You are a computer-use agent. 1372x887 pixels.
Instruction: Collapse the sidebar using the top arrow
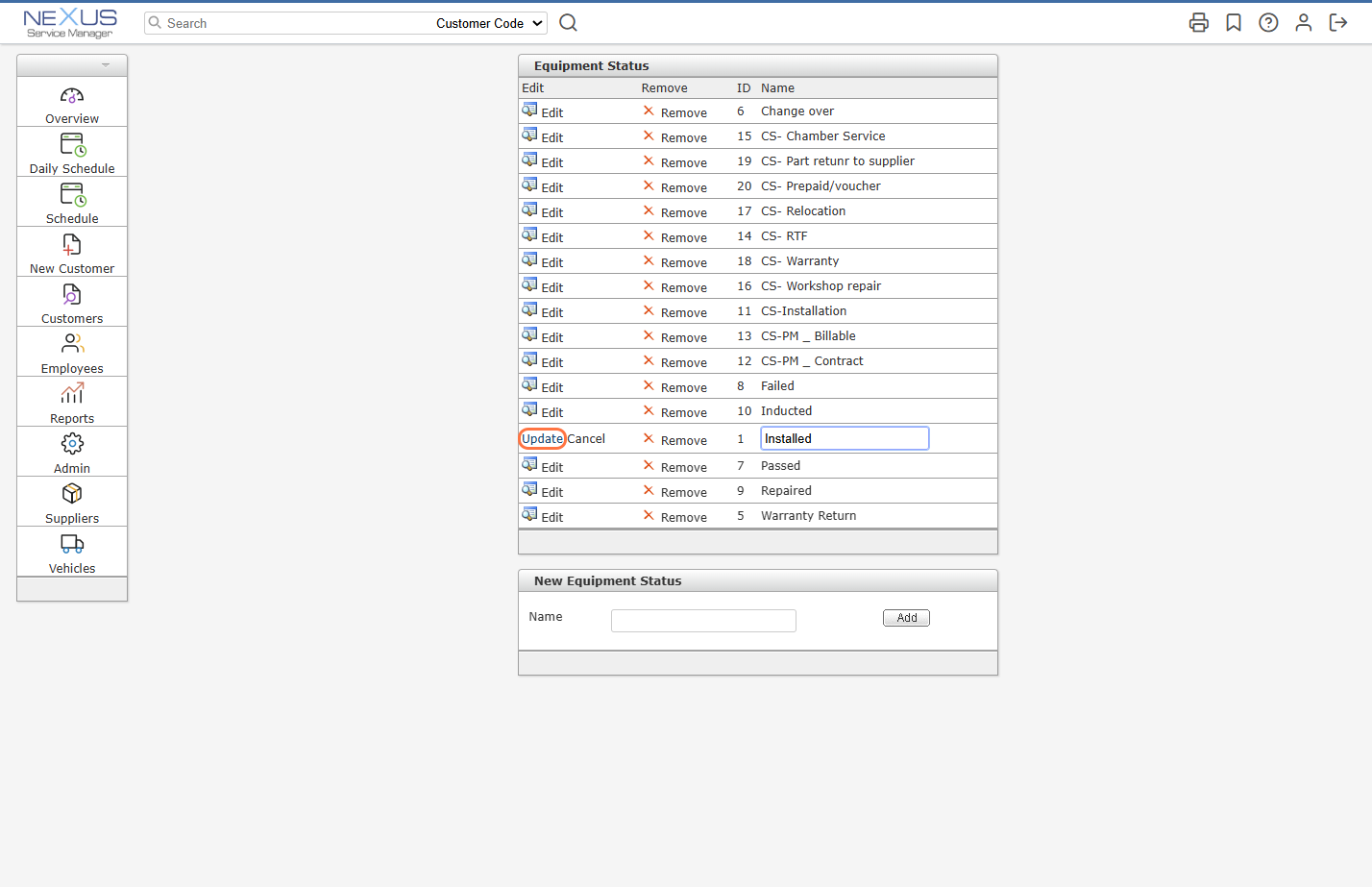tap(106, 65)
